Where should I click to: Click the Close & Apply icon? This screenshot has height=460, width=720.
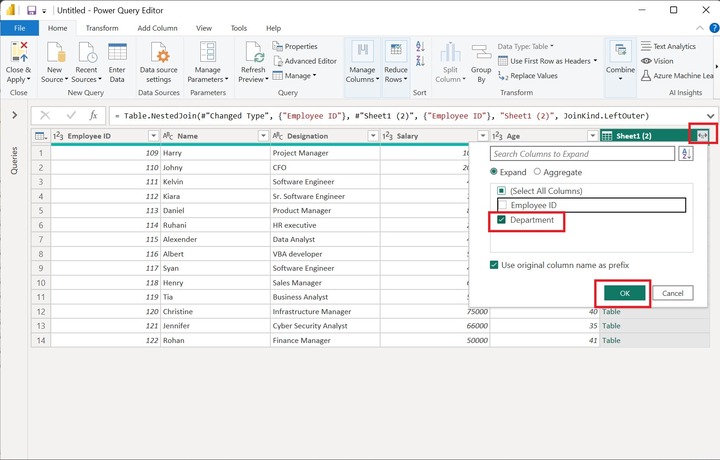pos(18,54)
